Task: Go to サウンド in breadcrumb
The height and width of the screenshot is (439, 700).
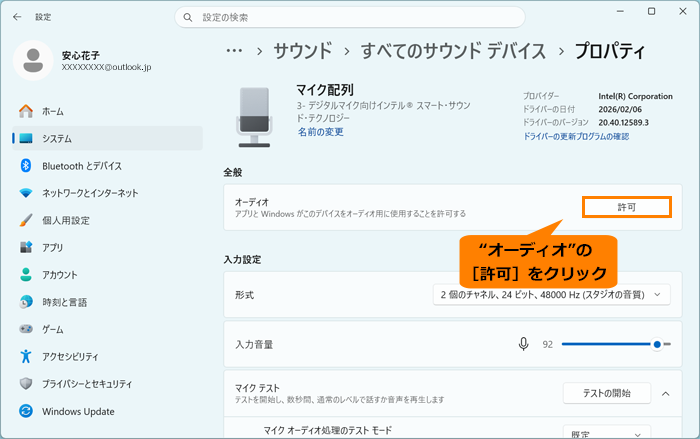Action: 303,51
